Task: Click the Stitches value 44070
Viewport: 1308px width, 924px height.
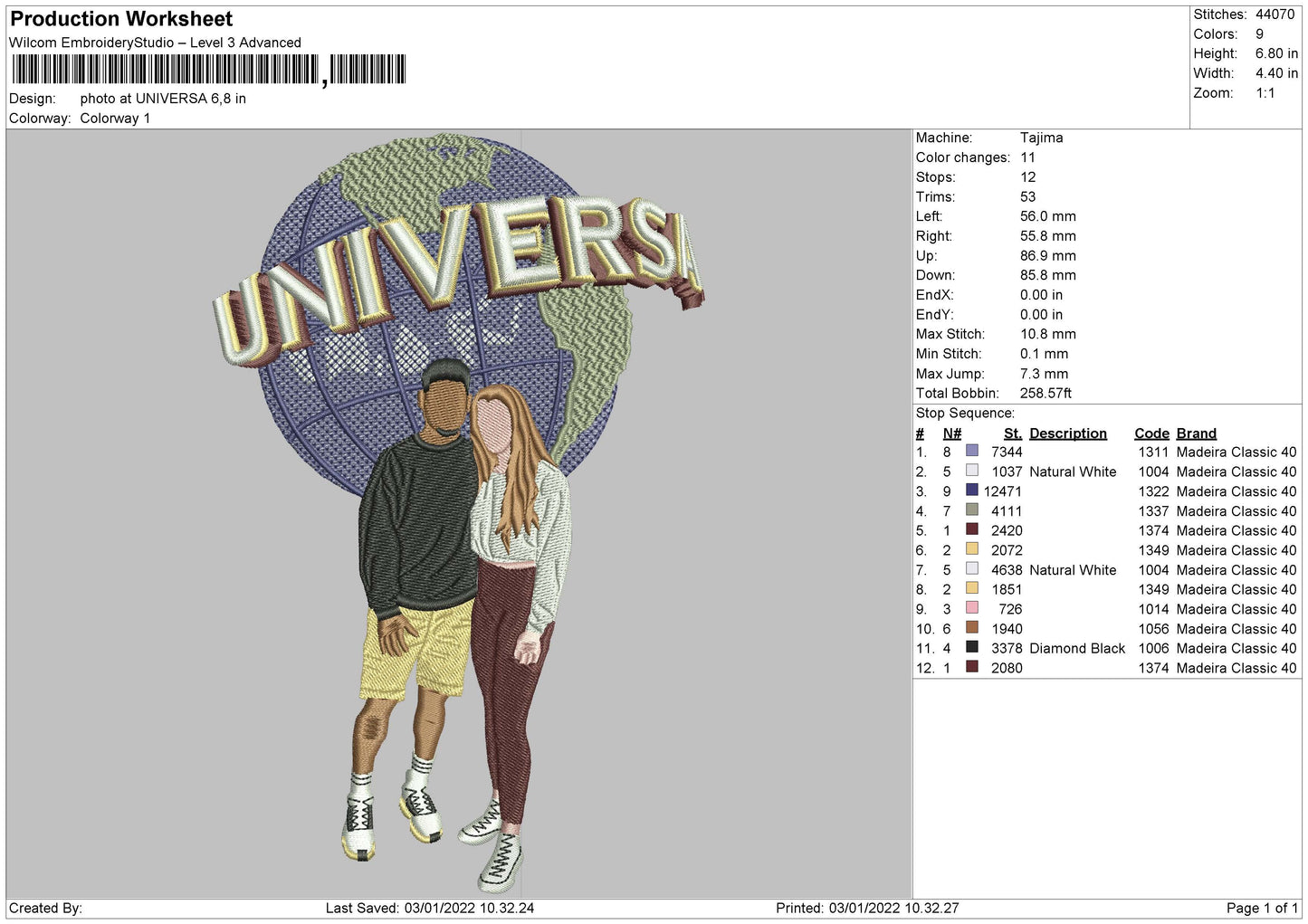Action: tap(1275, 14)
